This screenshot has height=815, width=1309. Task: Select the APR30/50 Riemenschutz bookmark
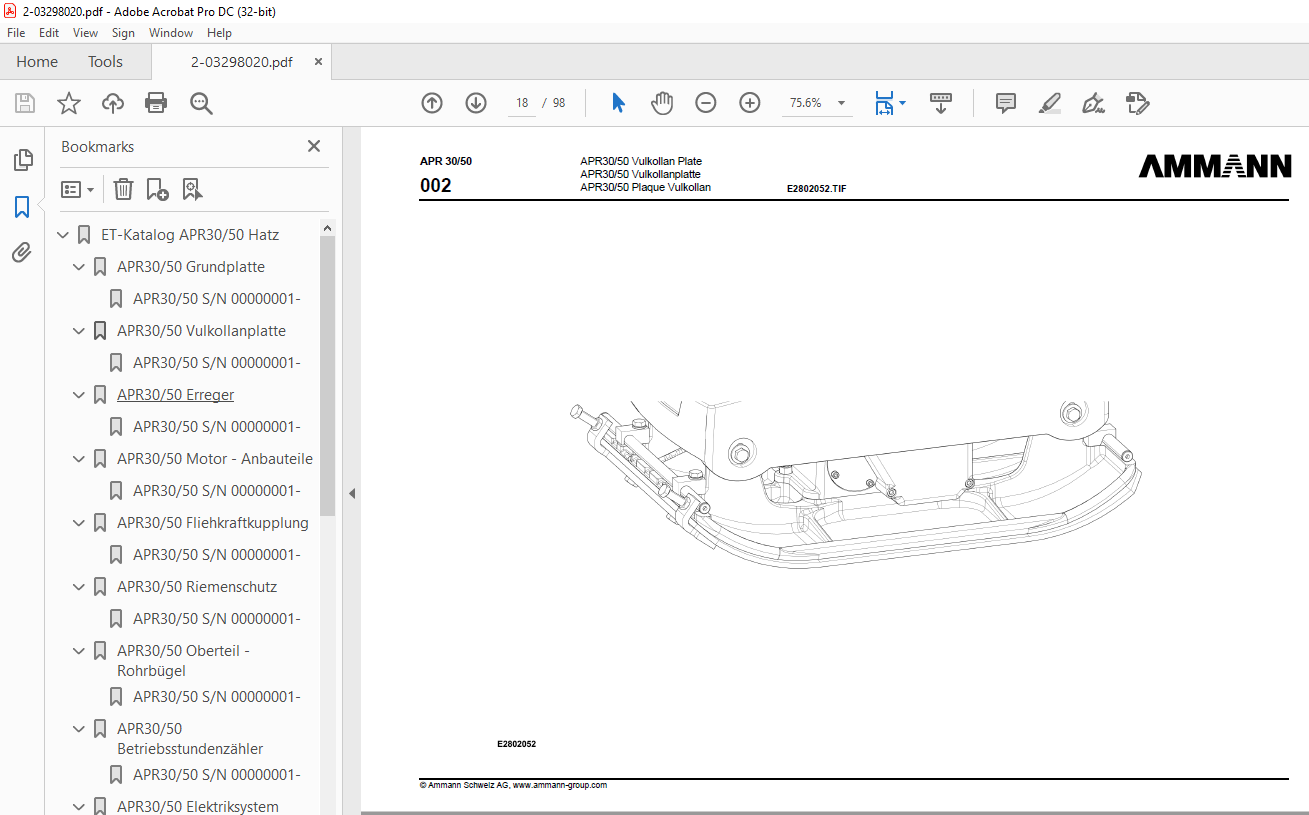(x=197, y=587)
